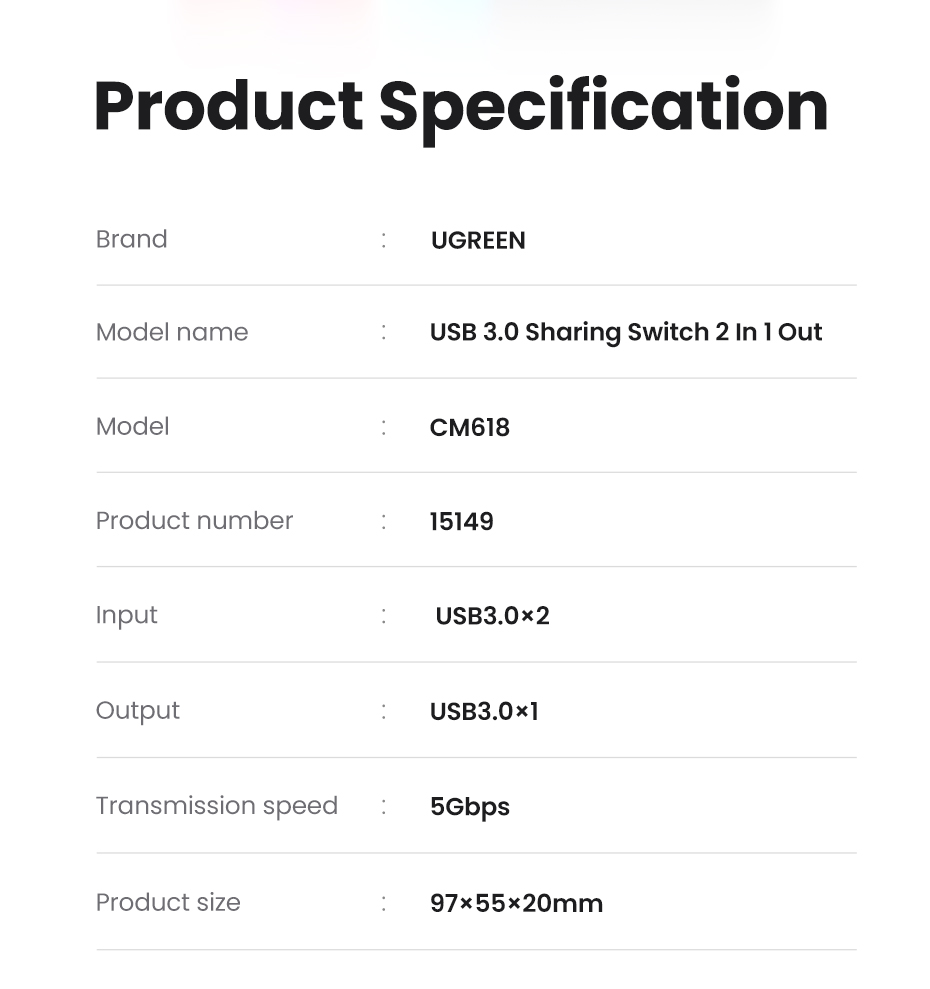Click the "CM618" model value

click(470, 428)
